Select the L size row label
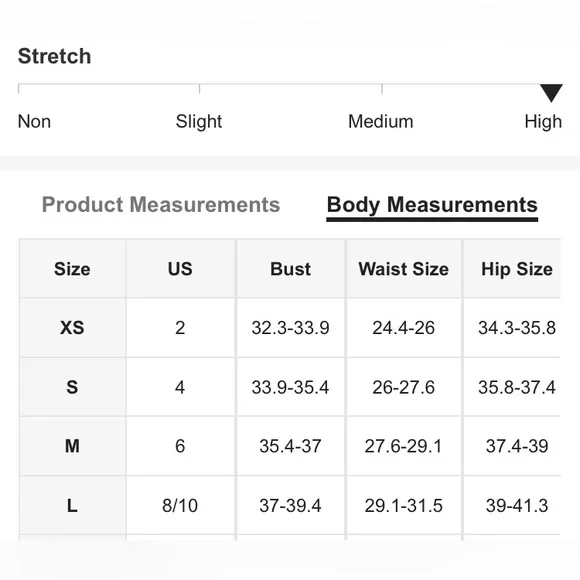580x580 pixels. (72, 505)
